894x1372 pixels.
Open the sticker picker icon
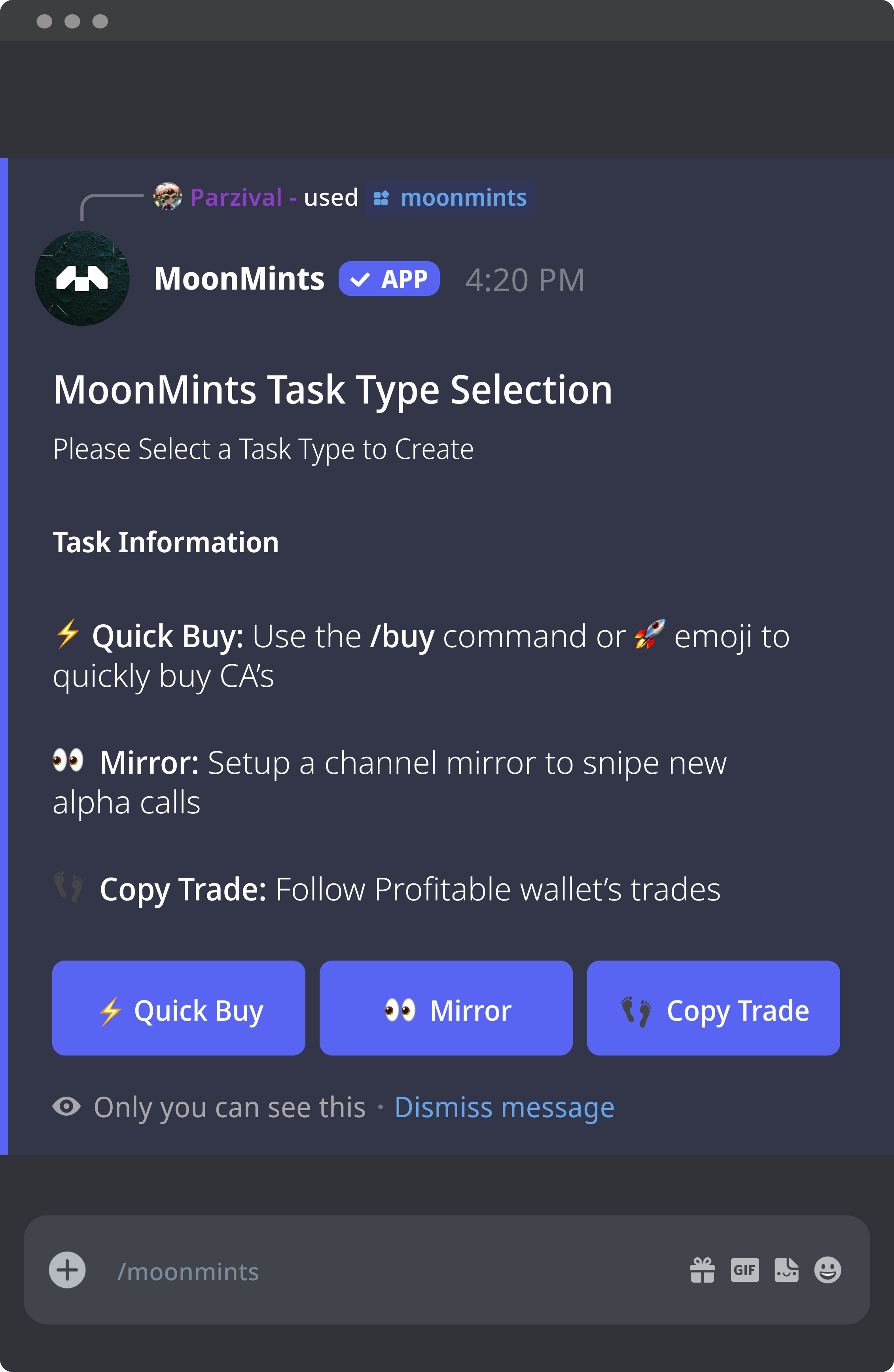coord(786,1270)
